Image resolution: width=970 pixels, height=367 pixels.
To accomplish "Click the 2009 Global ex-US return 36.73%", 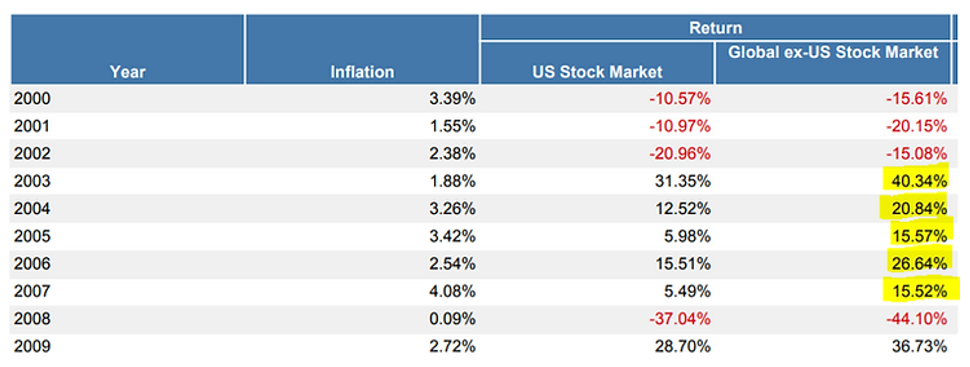I will click(x=918, y=347).
